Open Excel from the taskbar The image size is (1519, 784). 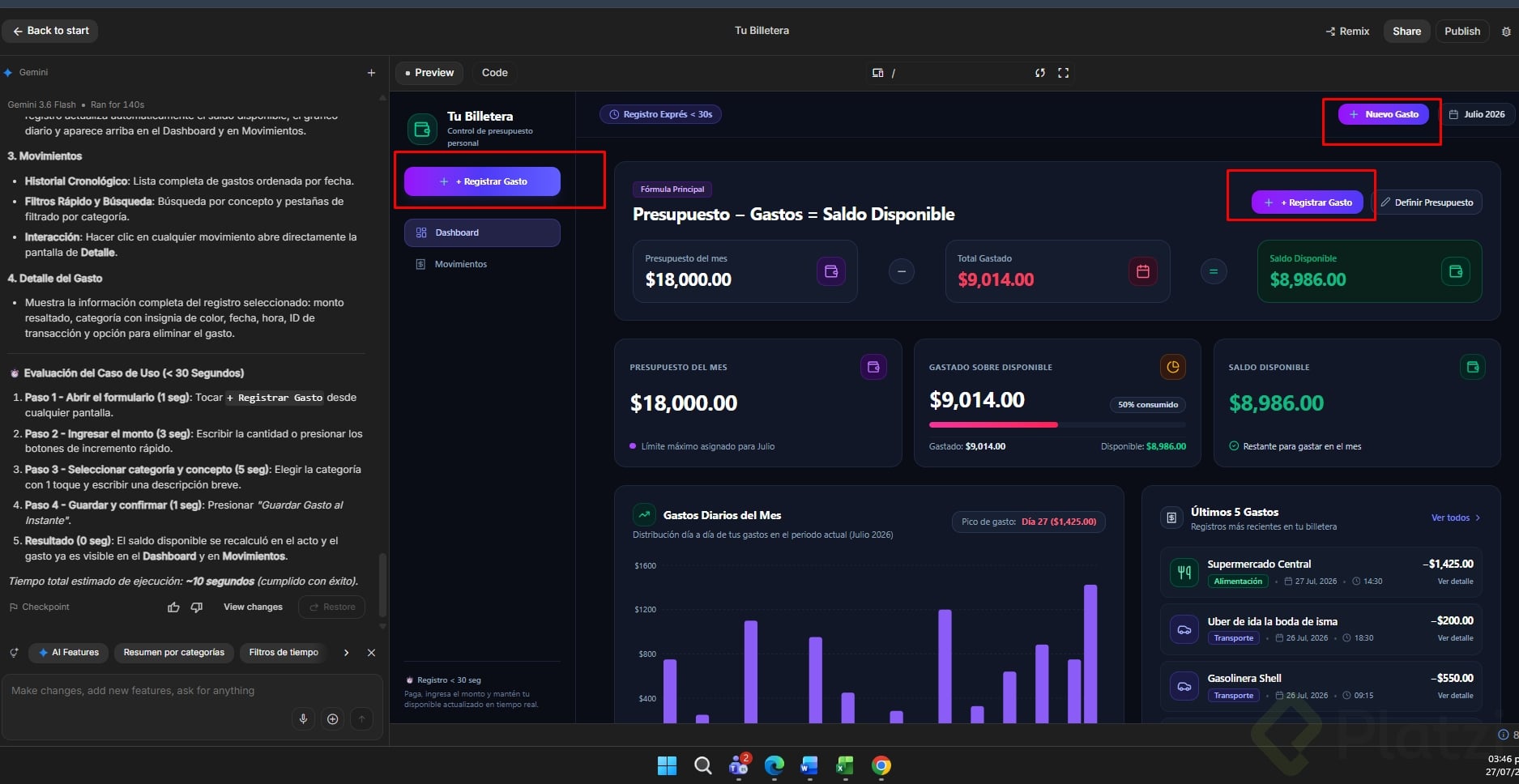tap(845, 765)
